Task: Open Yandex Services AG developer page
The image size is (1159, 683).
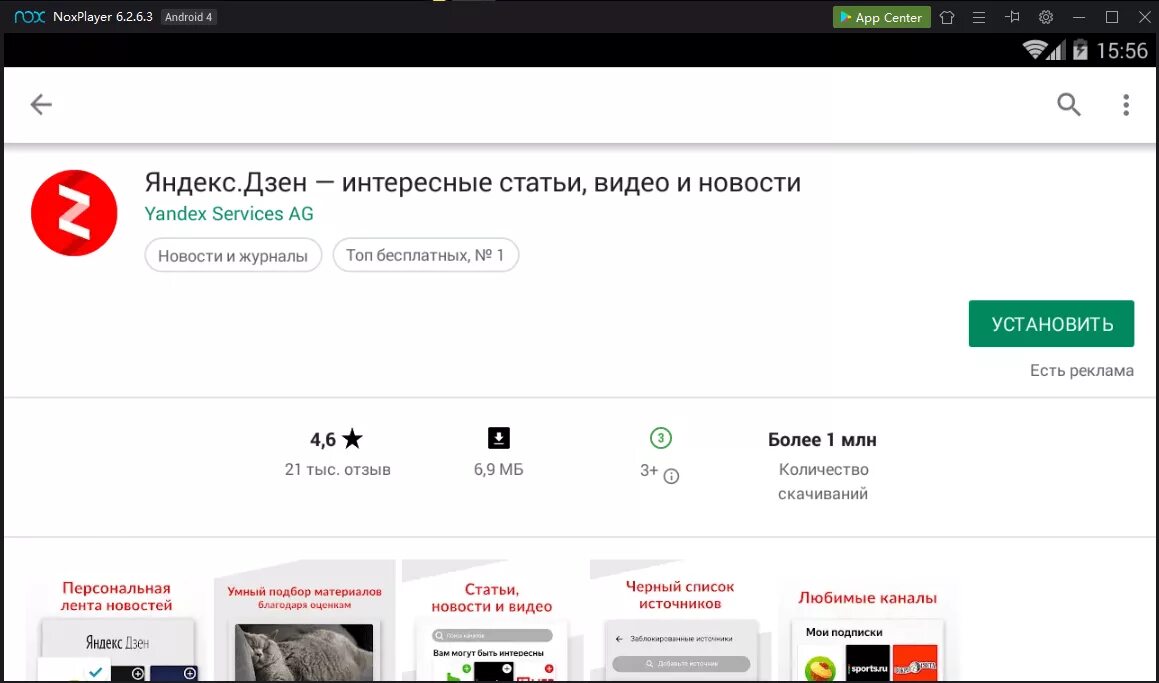Action: click(229, 214)
